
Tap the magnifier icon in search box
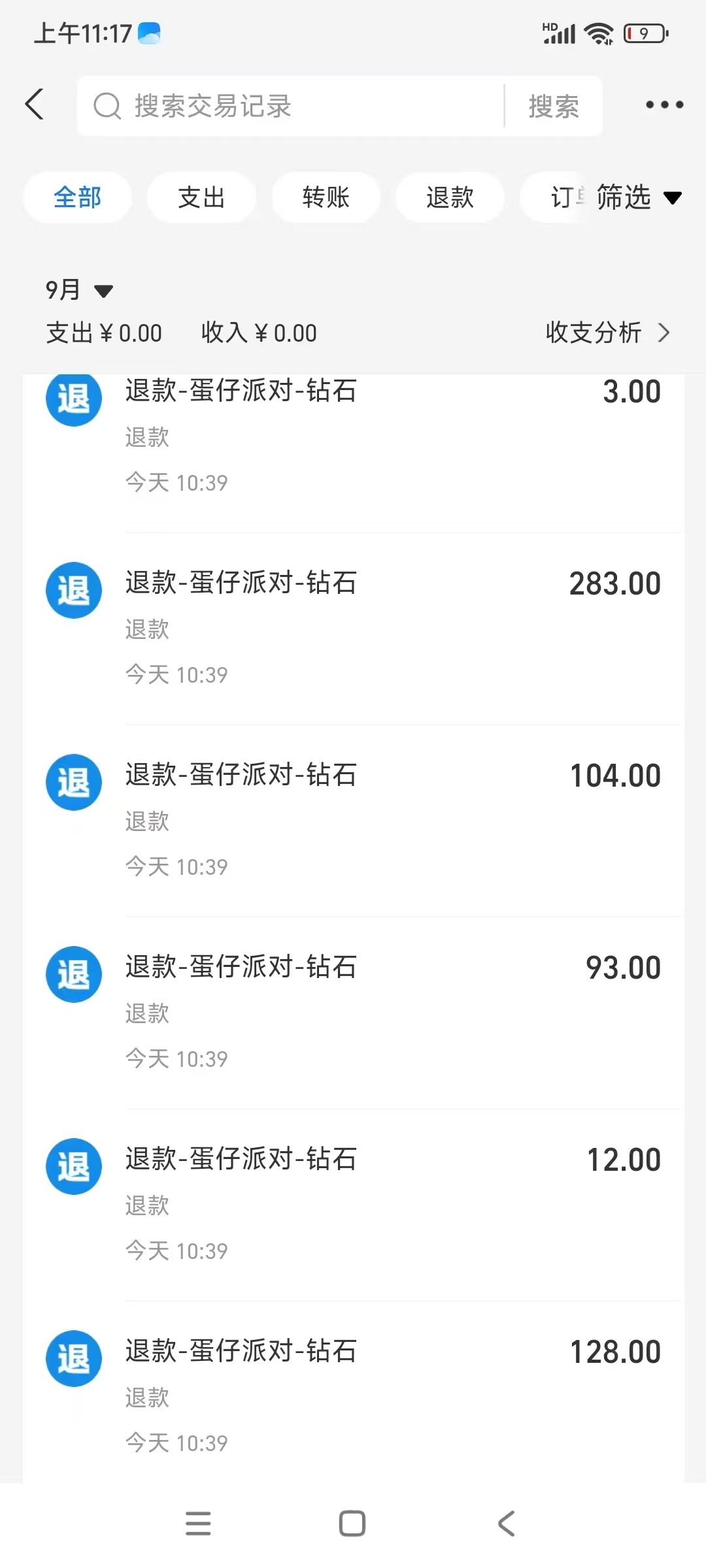point(107,106)
